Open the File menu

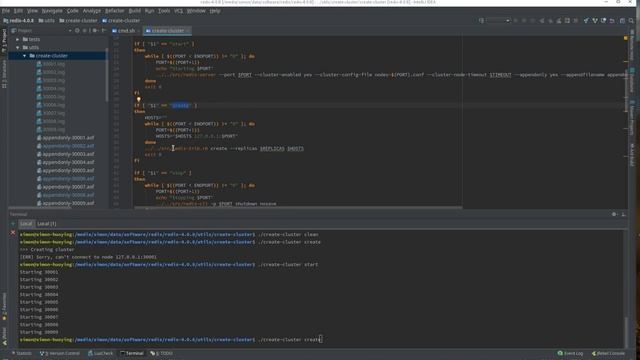pyautogui.click(x=6, y=11)
